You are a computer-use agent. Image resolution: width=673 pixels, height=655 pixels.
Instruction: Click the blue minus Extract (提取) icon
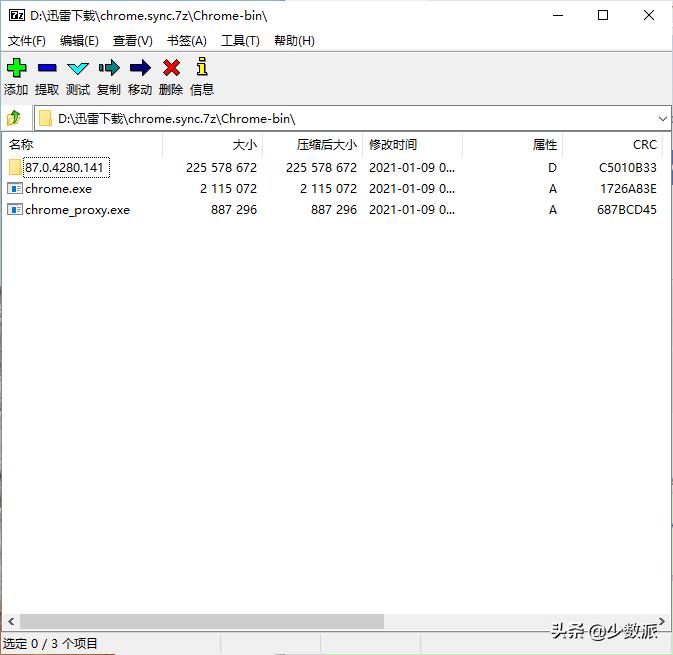click(47, 68)
